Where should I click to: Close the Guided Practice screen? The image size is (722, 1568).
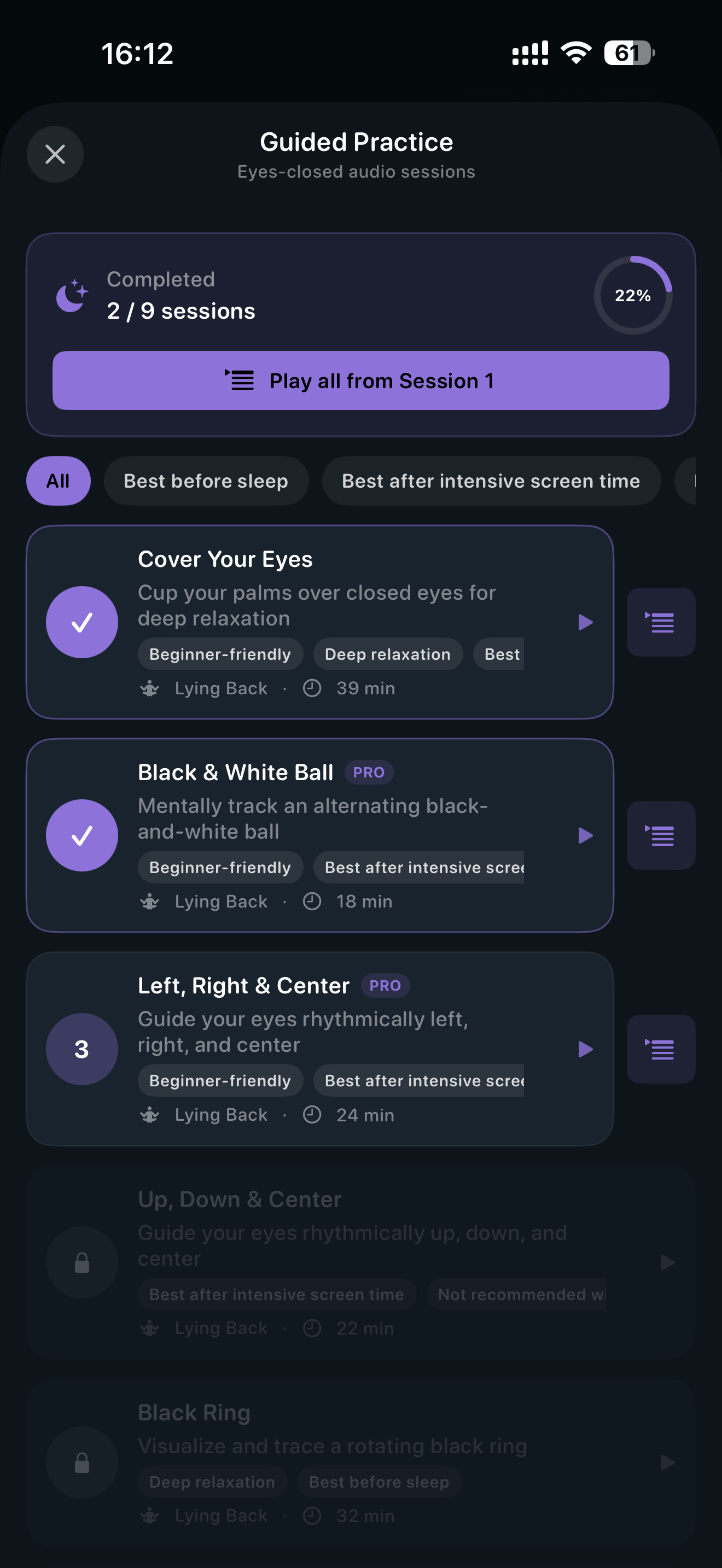55,154
